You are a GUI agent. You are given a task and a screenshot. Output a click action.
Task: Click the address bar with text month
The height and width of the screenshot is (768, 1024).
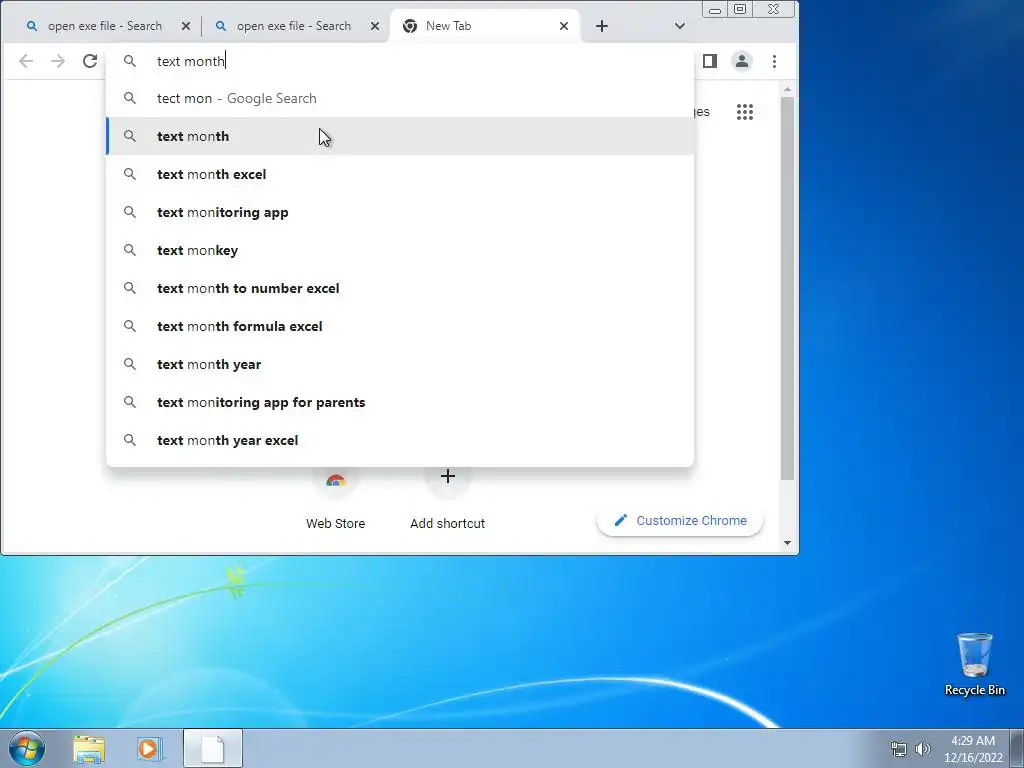point(400,61)
